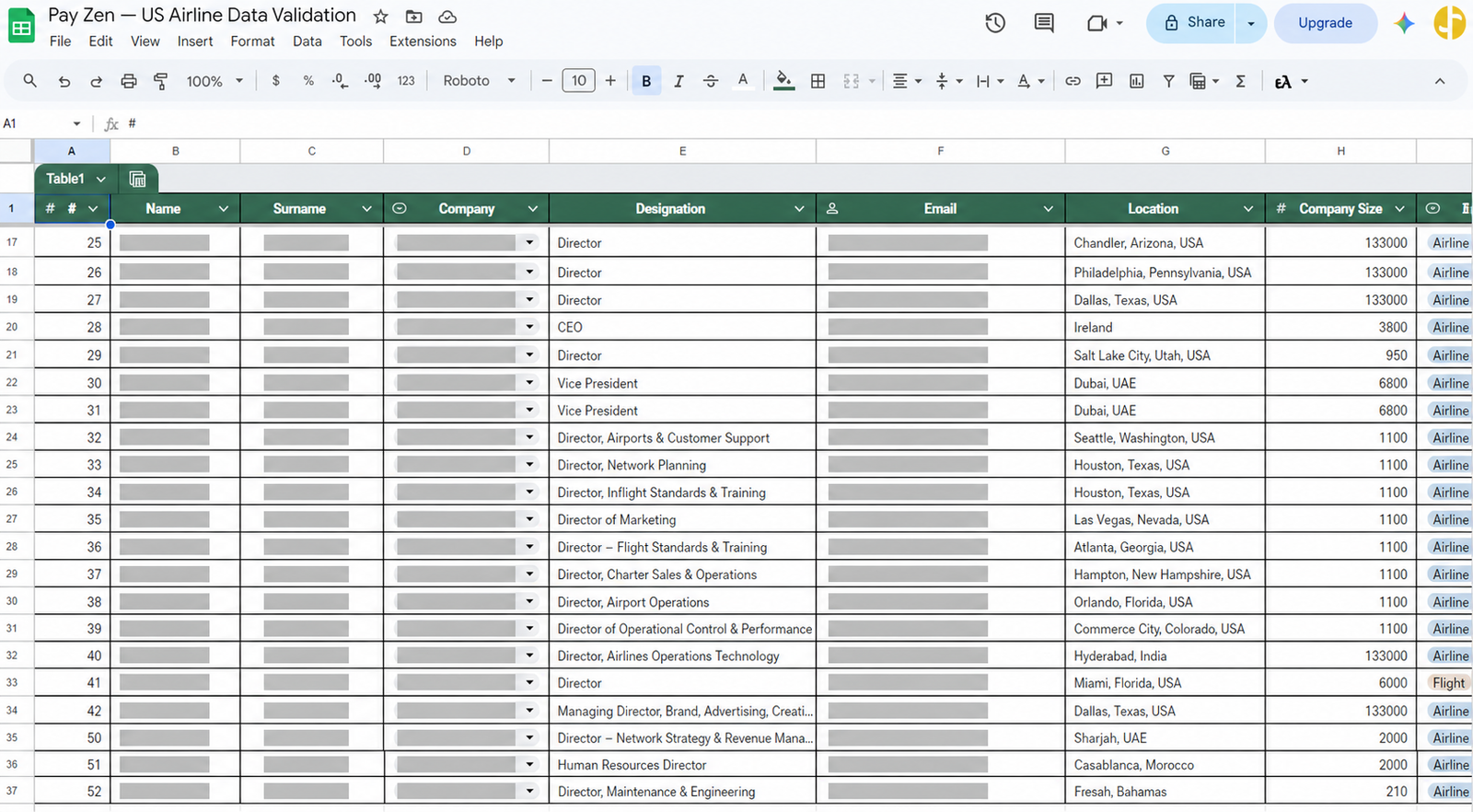Click the 'Flight' chip in row 33
Viewport: 1473px width, 812px height.
1448,683
